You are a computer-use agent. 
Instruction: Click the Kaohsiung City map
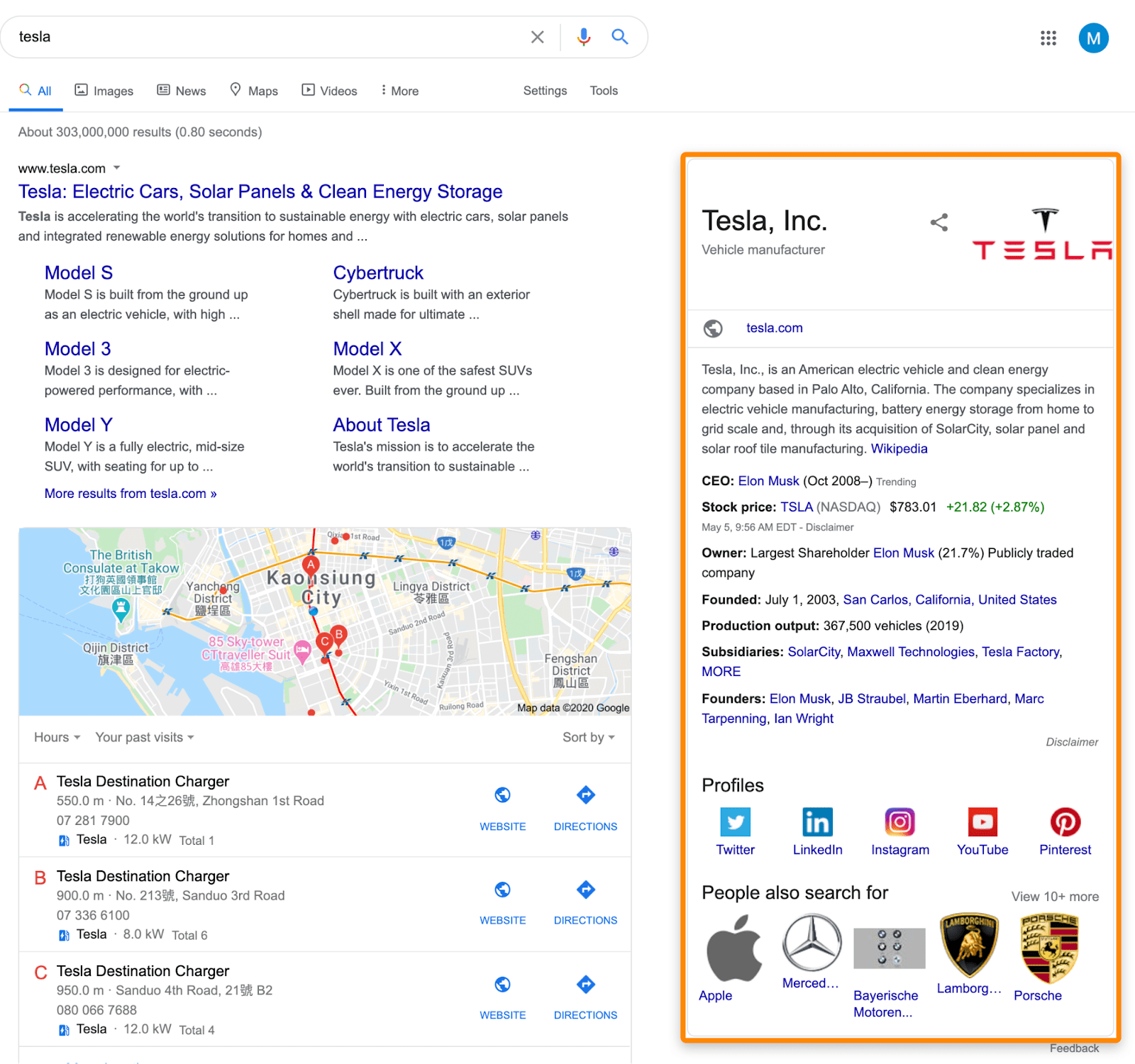(x=325, y=621)
